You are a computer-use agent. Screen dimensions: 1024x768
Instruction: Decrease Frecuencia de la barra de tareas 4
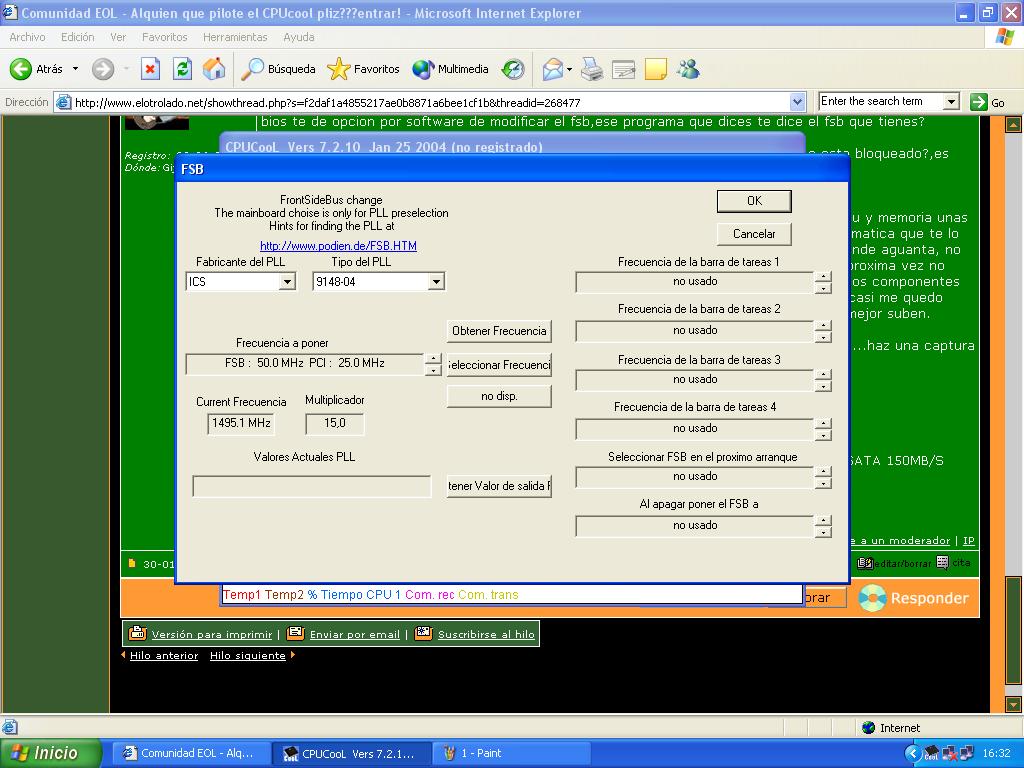pos(824,436)
